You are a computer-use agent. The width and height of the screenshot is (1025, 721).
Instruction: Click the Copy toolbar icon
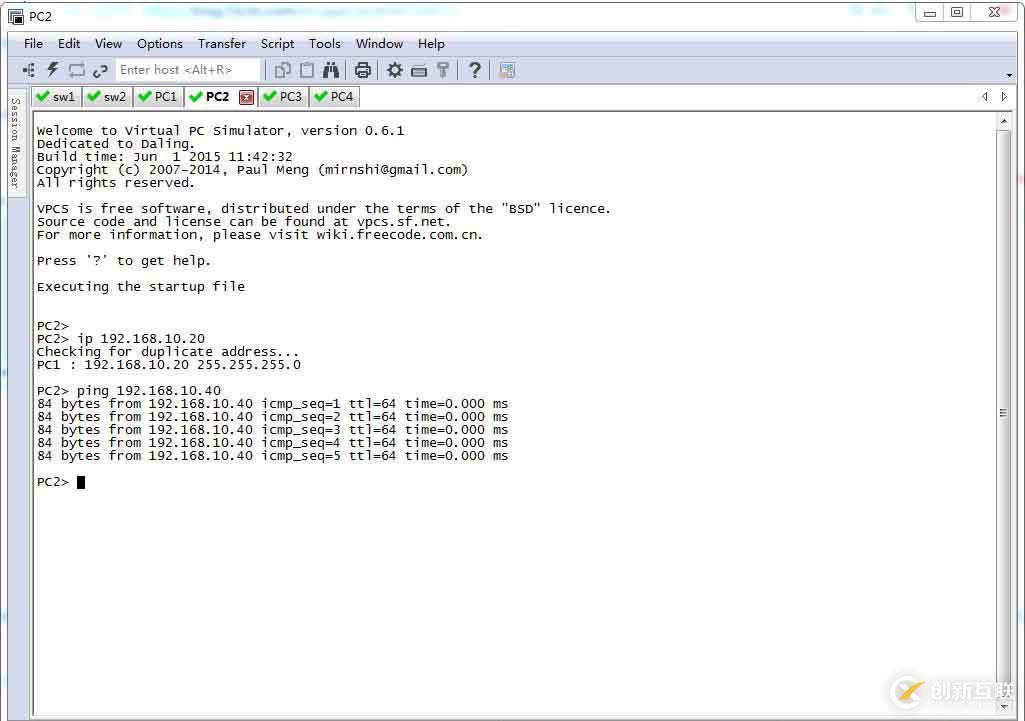coord(282,70)
